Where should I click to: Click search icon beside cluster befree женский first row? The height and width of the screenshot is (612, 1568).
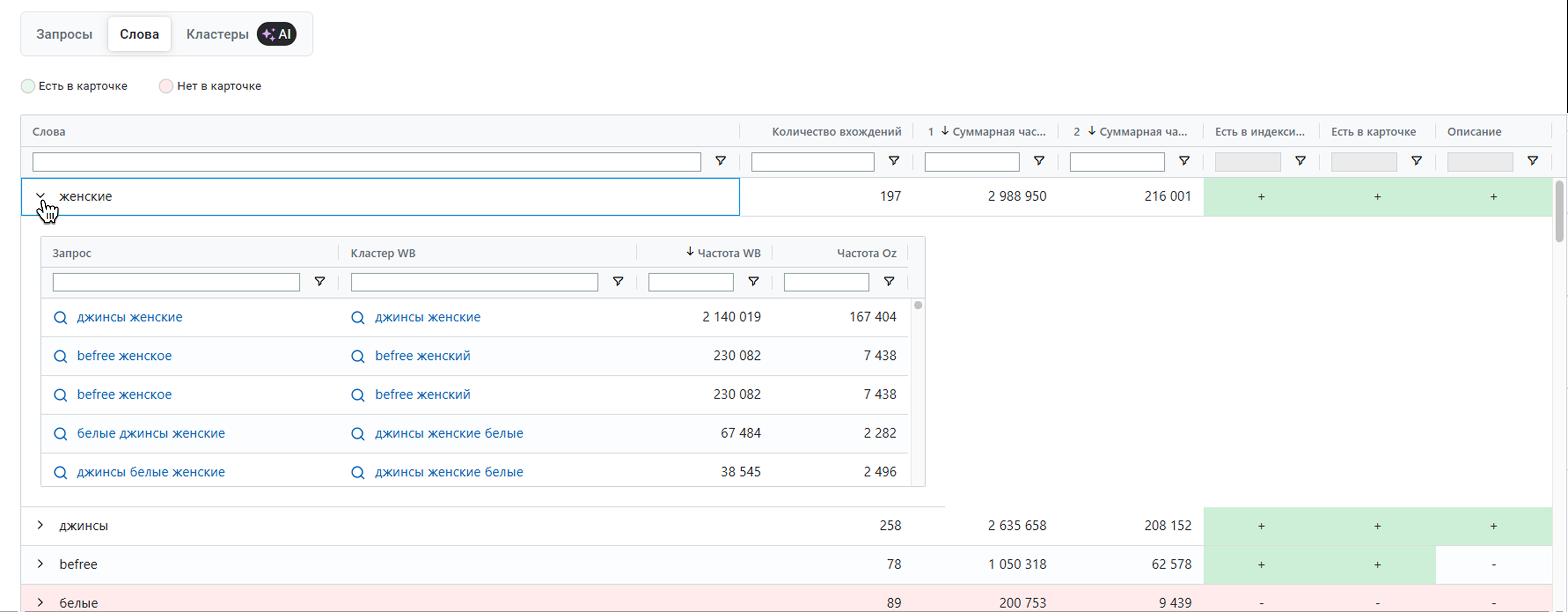pos(358,356)
